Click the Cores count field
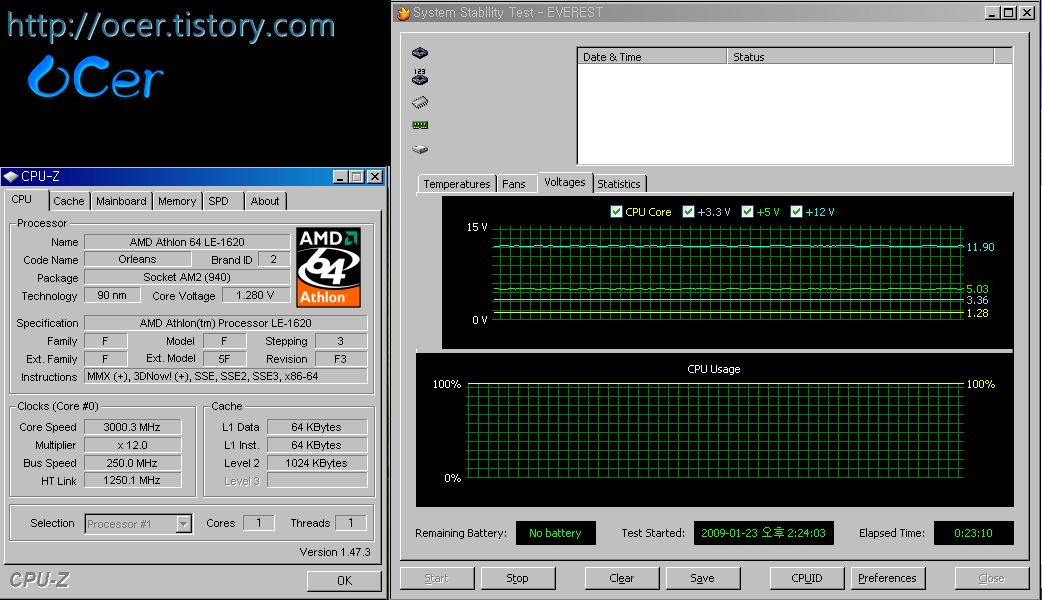 259,523
